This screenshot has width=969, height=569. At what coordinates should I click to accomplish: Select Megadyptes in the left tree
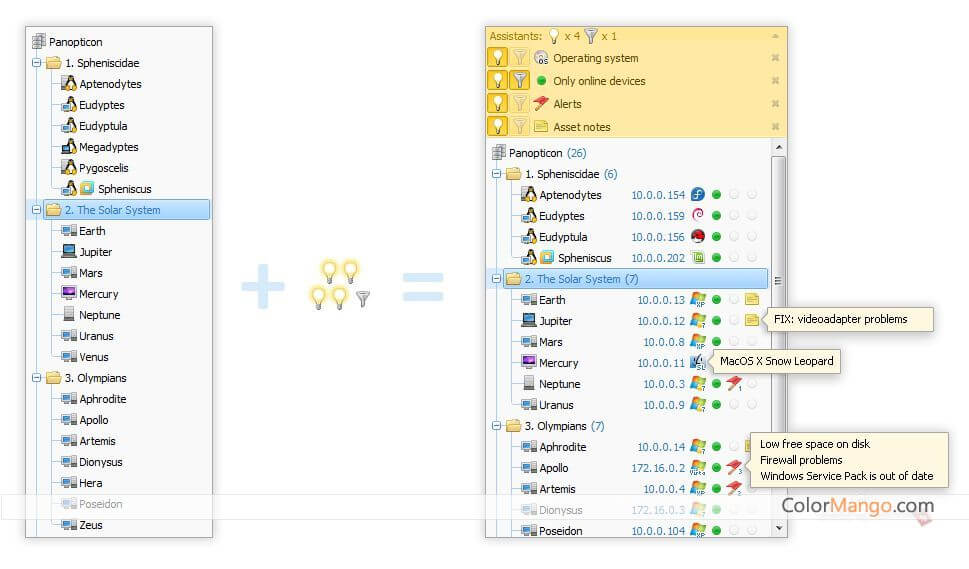coord(108,147)
